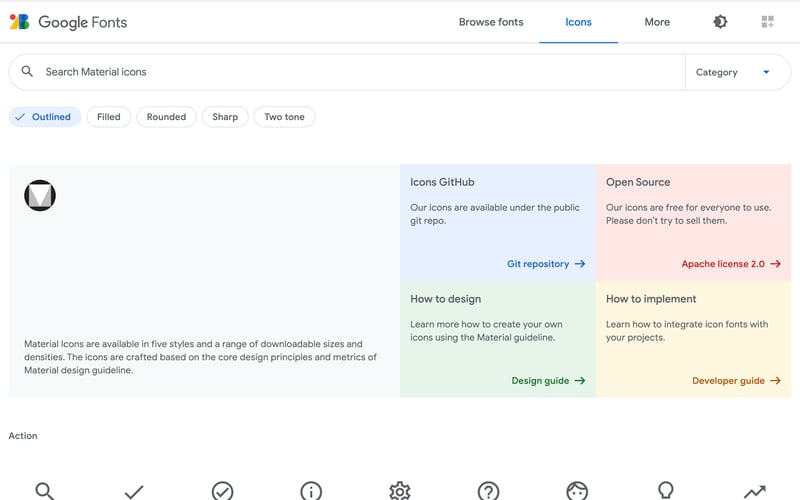Switch to the Sharp style chip
800x500 pixels.
tap(225, 117)
